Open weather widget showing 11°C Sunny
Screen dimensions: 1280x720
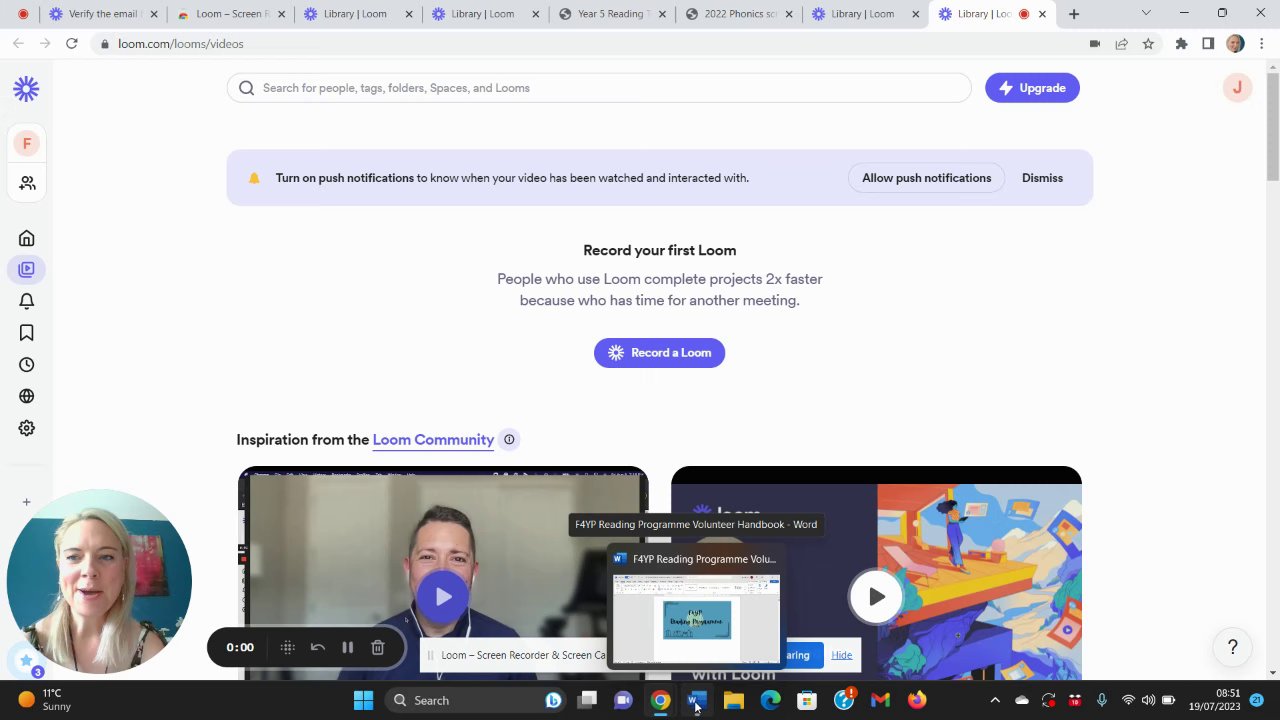coord(45,700)
